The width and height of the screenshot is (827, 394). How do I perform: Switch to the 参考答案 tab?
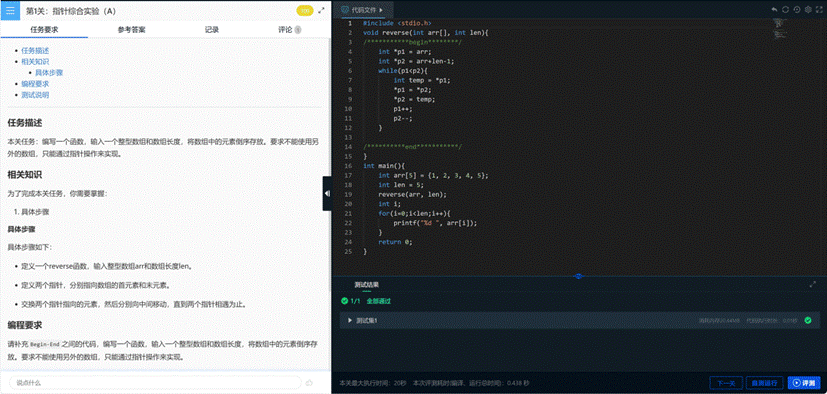(131, 30)
